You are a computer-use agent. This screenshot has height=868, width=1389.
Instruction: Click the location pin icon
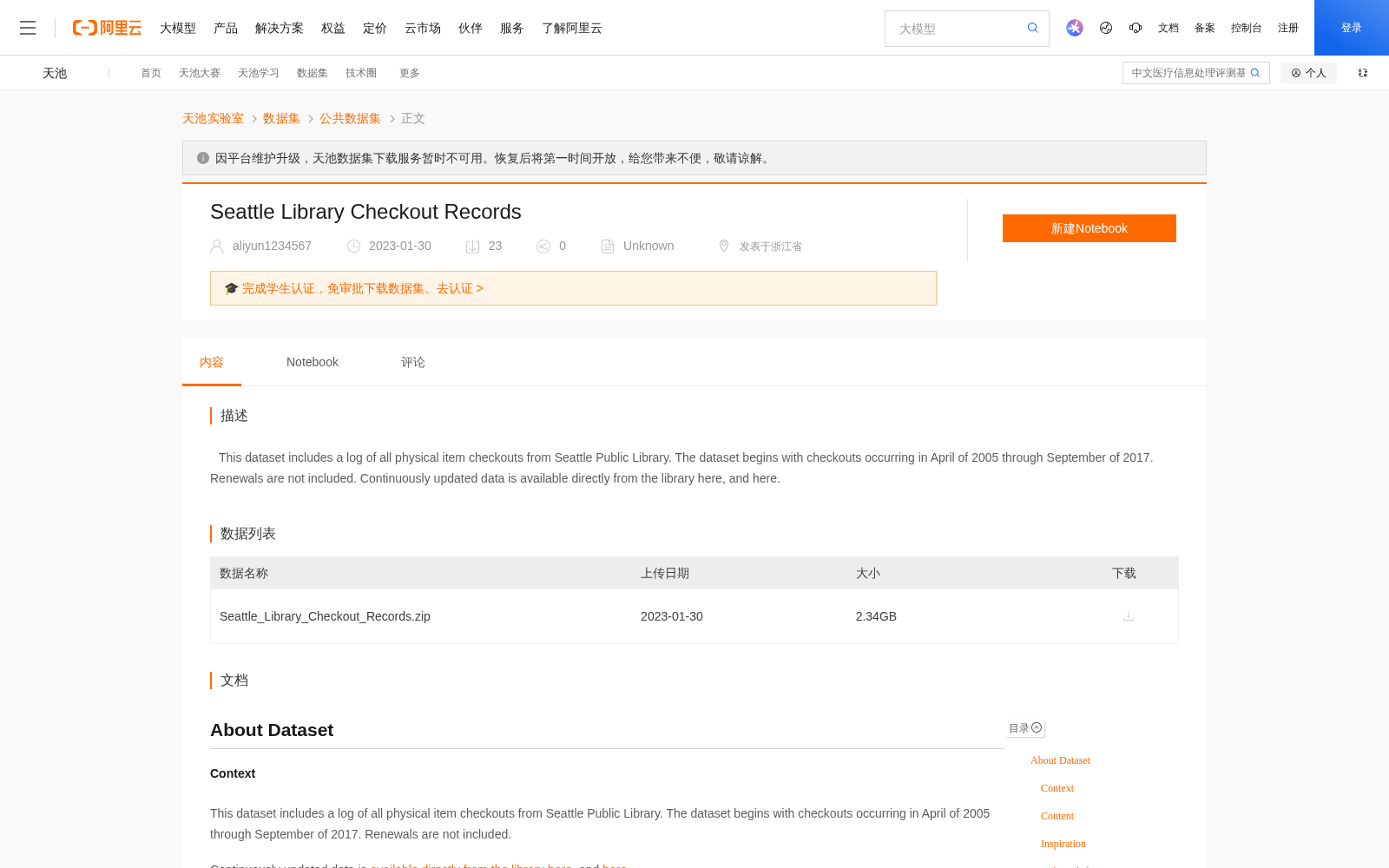pos(724,246)
